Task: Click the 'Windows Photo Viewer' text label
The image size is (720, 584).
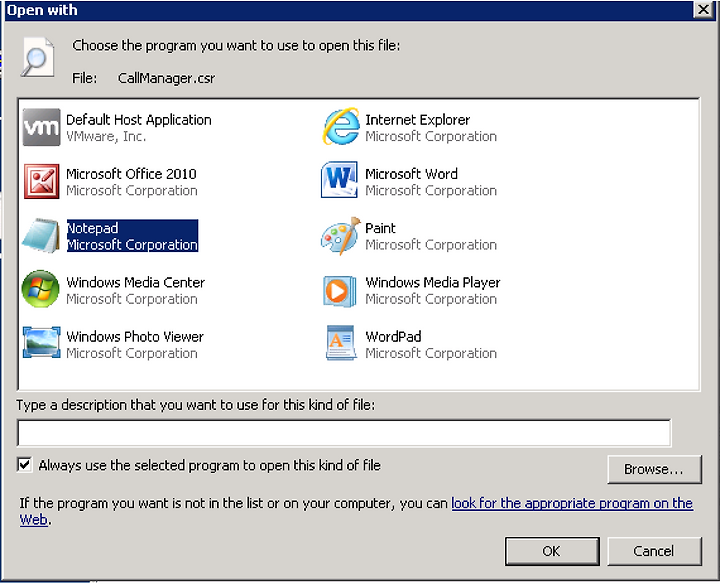Action: click(x=135, y=337)
